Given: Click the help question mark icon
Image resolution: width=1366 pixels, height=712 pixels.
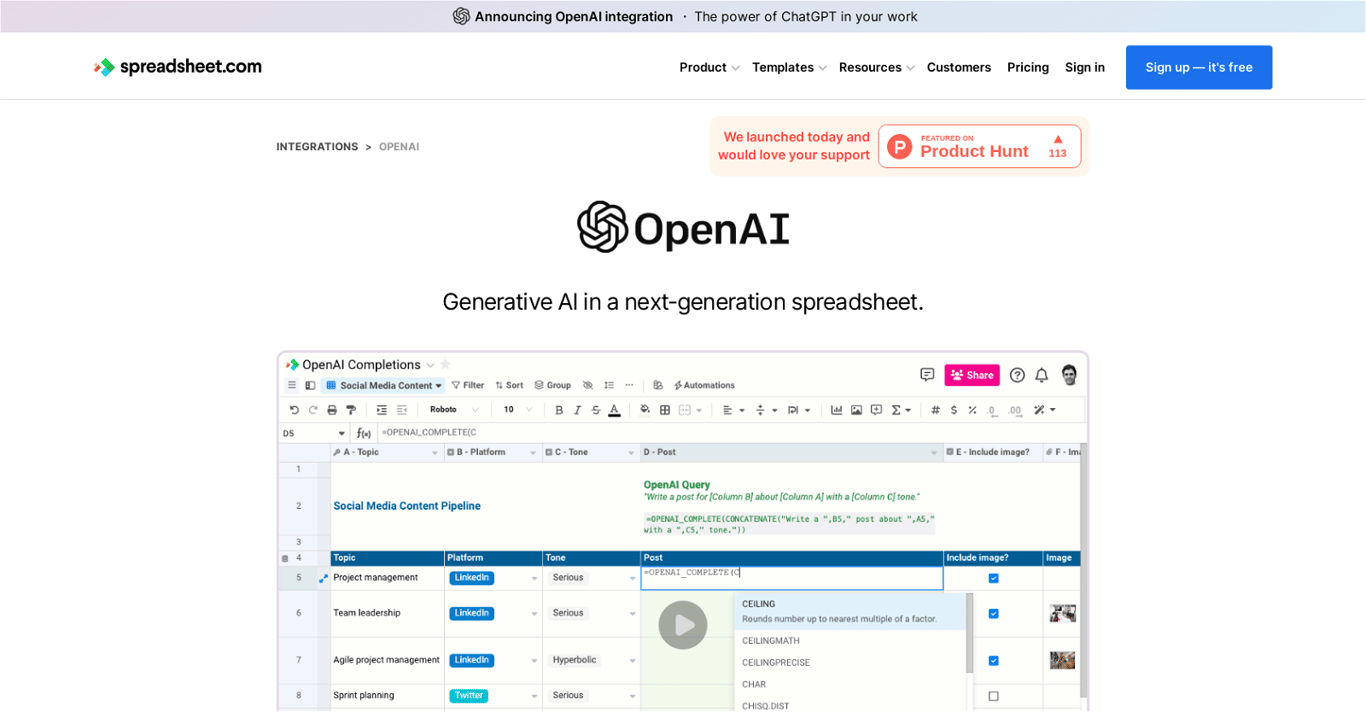Looking at the screenshot, I should click(x=1017, y=375).
